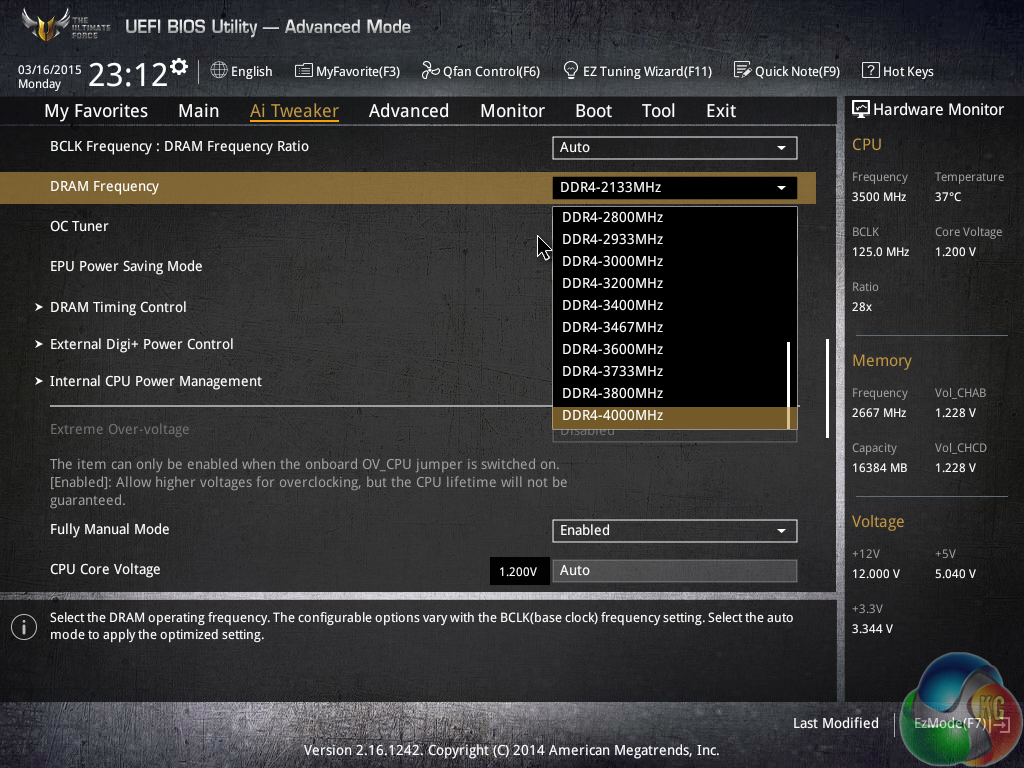Open Fully Manual Mode dropdown
The width and height of the screenshot is (1024, 768).
click(675, 530)
